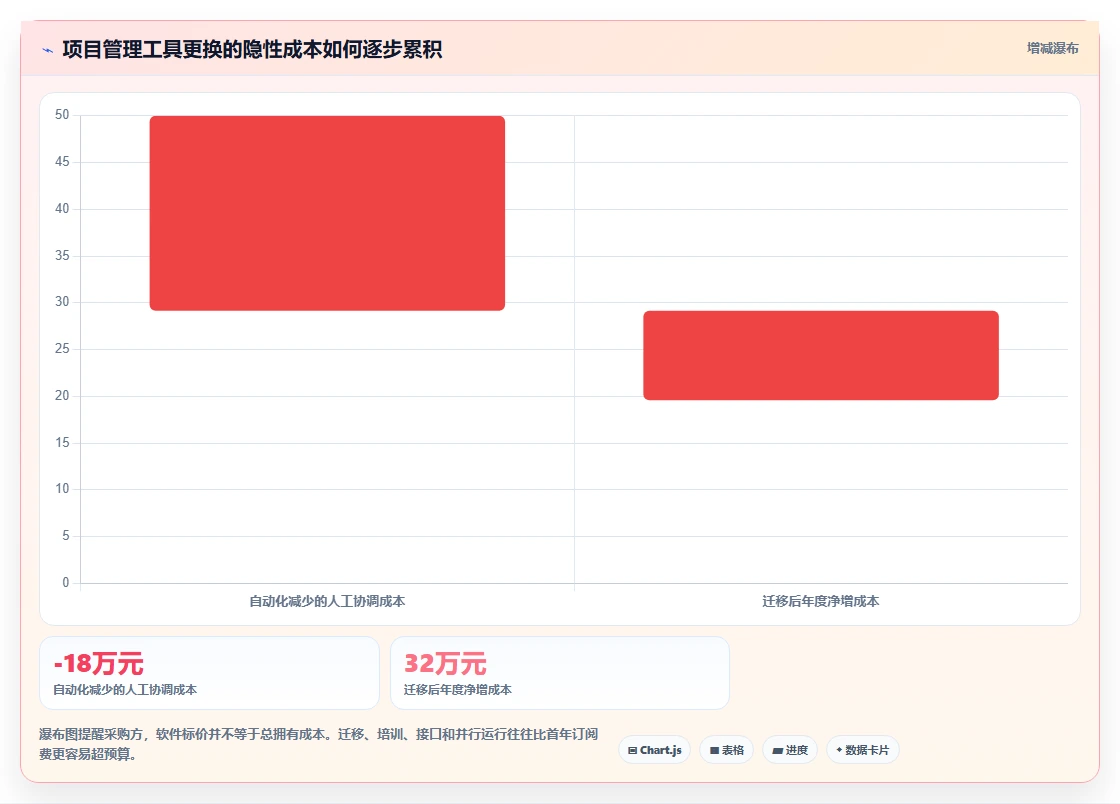Viewport: 1120px width, 804px height.
Task: Click the 进度 tag chip
Action: pos(790,750)
